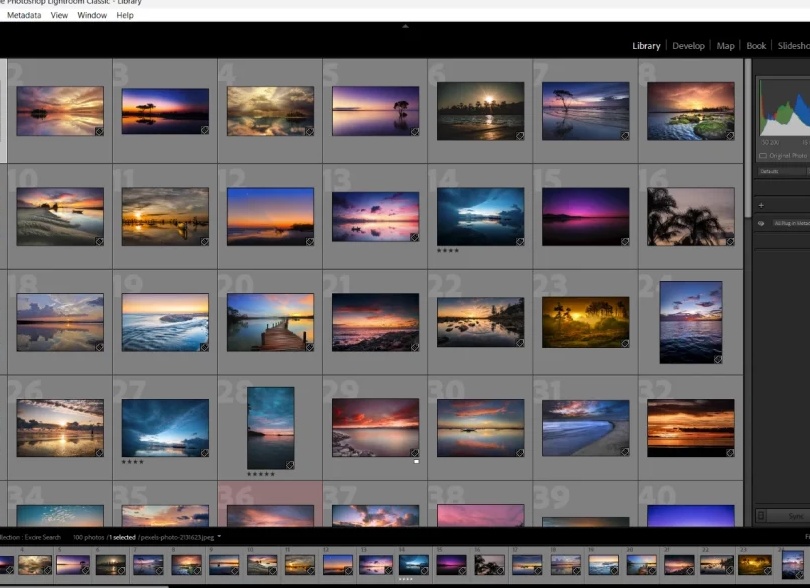Click the metadata badge on grid photo 21

(415, 347)
